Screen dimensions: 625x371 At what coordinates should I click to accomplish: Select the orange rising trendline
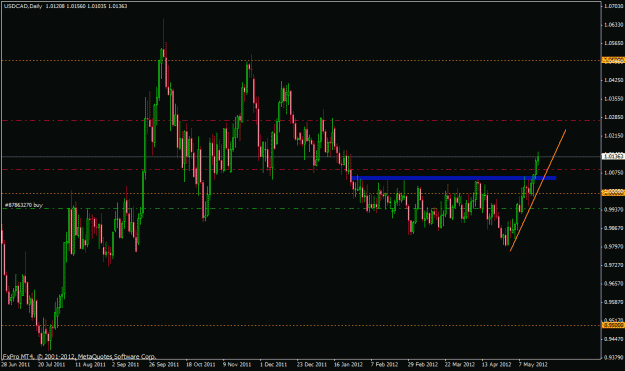point(538,190)
